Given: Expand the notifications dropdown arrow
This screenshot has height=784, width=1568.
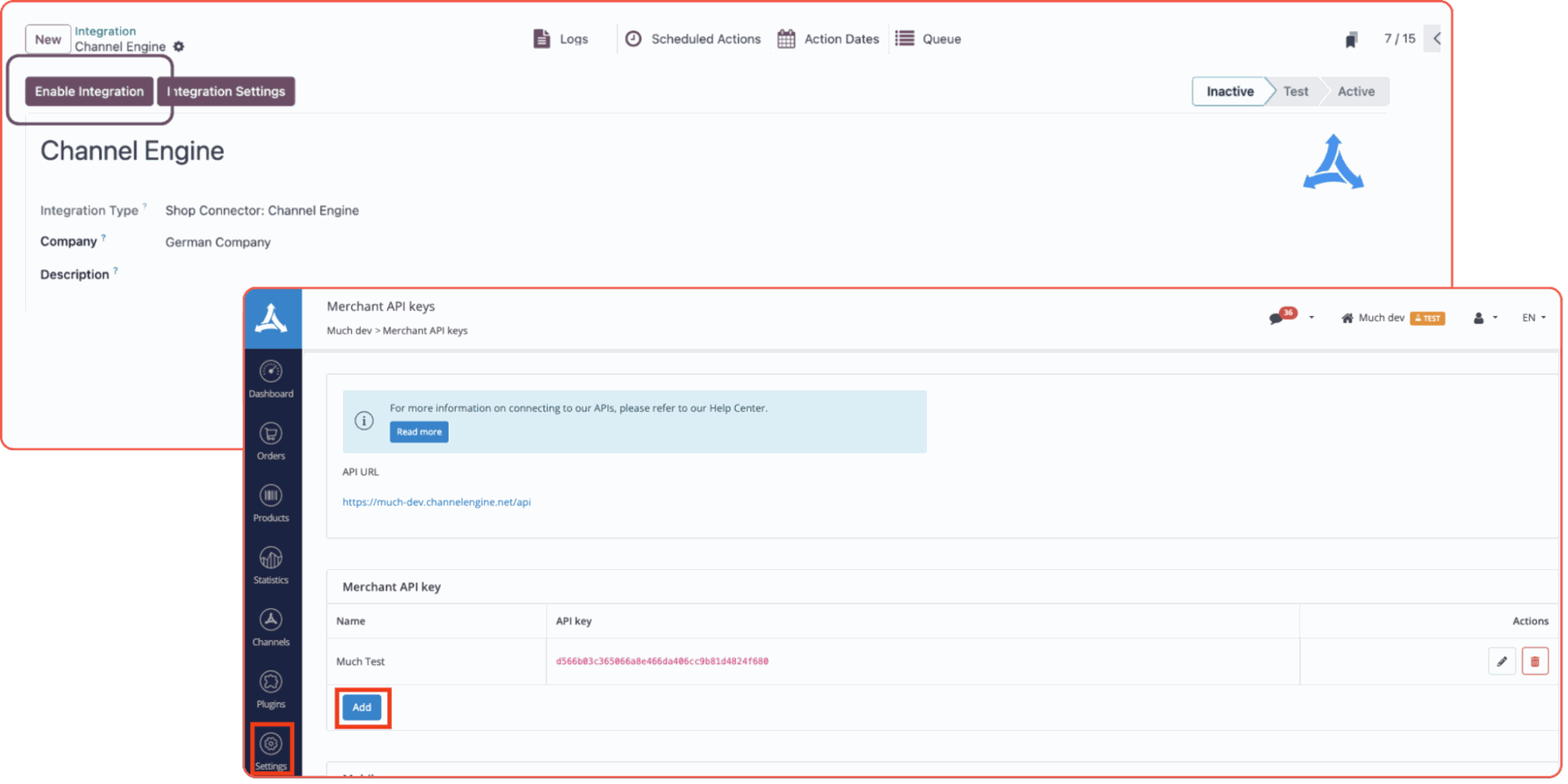Looking at the screenshot, I should 1312,318.
